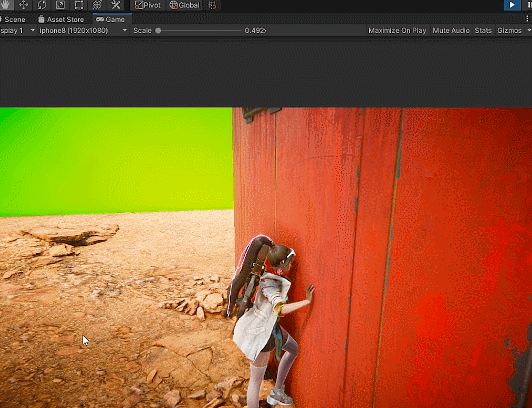Switch to the Asset Store tab

pyautogui.click(x=61, y=19)
